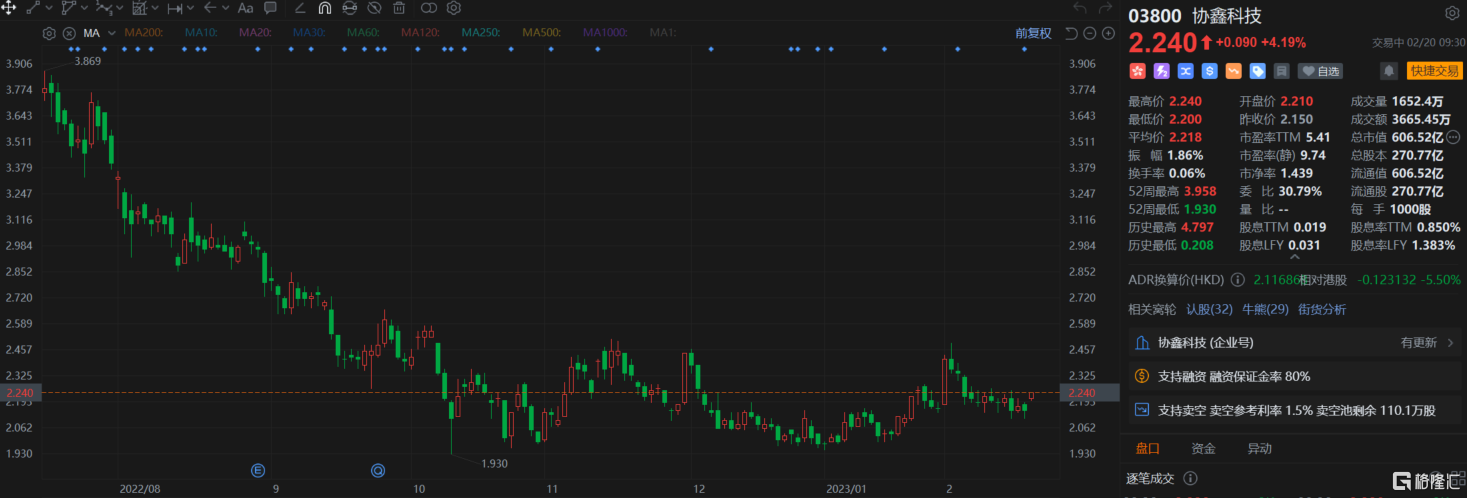This screenshot has width=1467, height=498.
Task: Click the MA200 indicator label
Action: pos(144,33)
